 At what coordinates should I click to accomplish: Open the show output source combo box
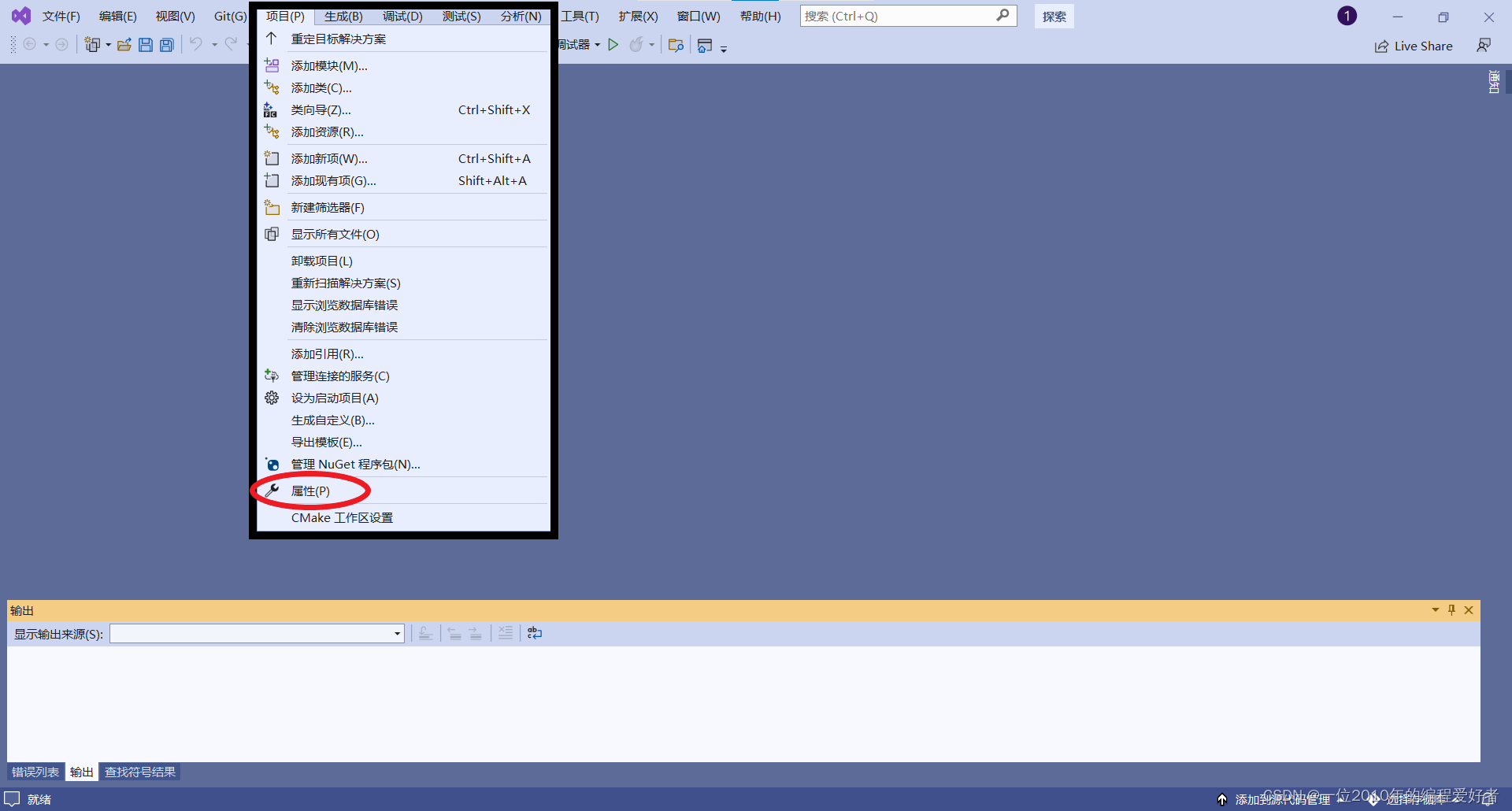tap(257, 634)
